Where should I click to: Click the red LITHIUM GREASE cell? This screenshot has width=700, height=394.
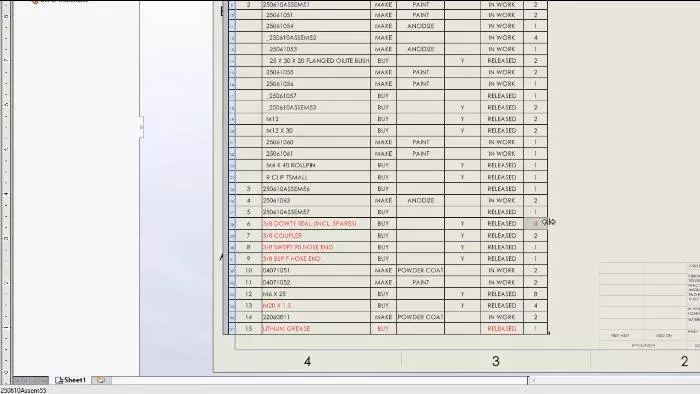[x=316, y=328]
